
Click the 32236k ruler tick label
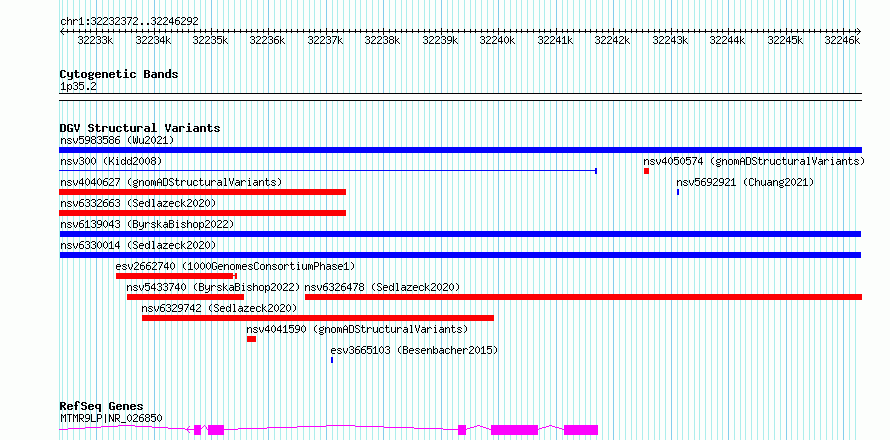pos(267,40)
